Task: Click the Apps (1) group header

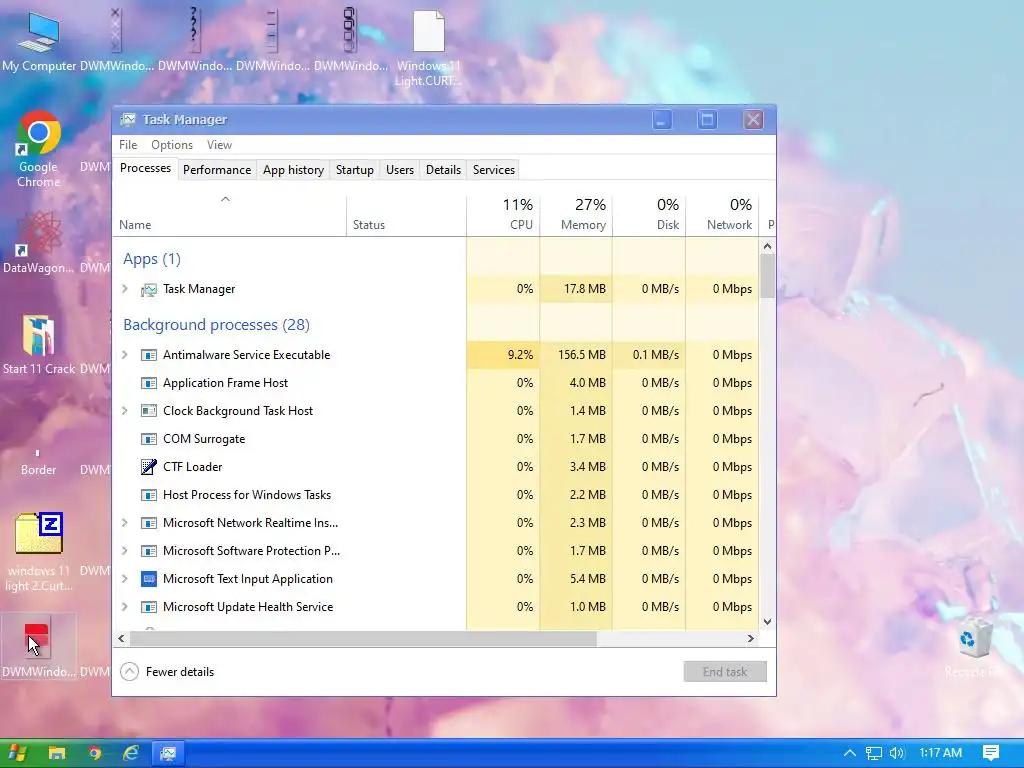Action: click(x=152, y=259)
